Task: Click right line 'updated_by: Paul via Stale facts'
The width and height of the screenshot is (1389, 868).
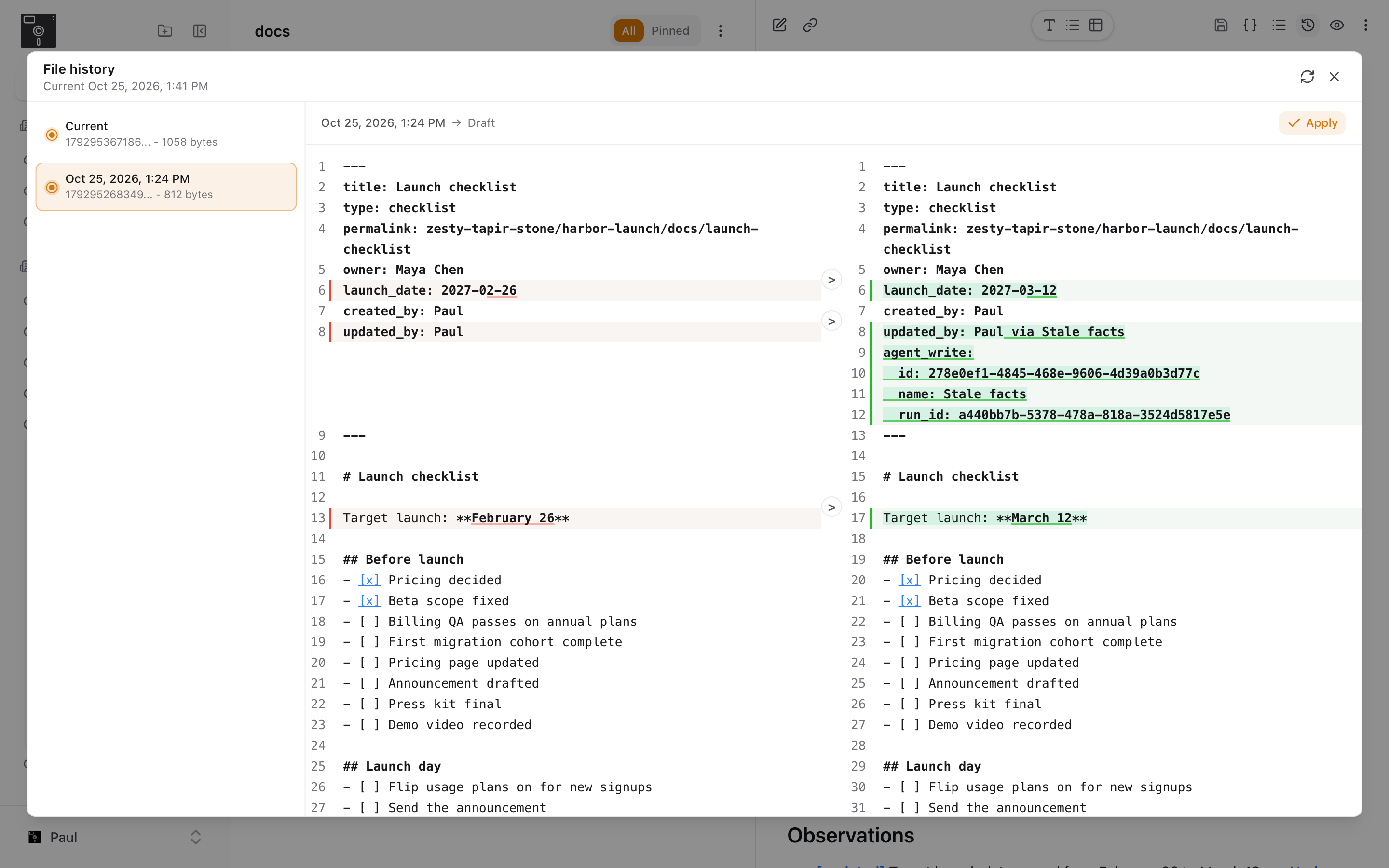Action: click(x=1003, y=332)
